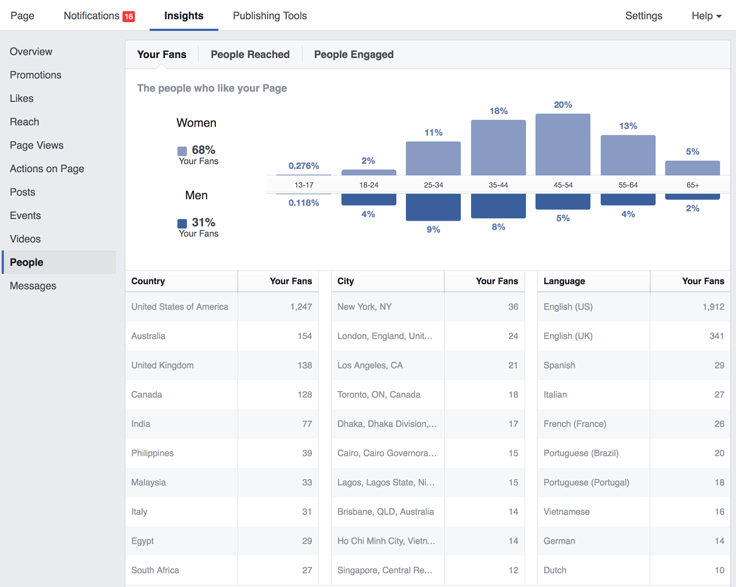Switch to People Reached tab

point(250,54)
